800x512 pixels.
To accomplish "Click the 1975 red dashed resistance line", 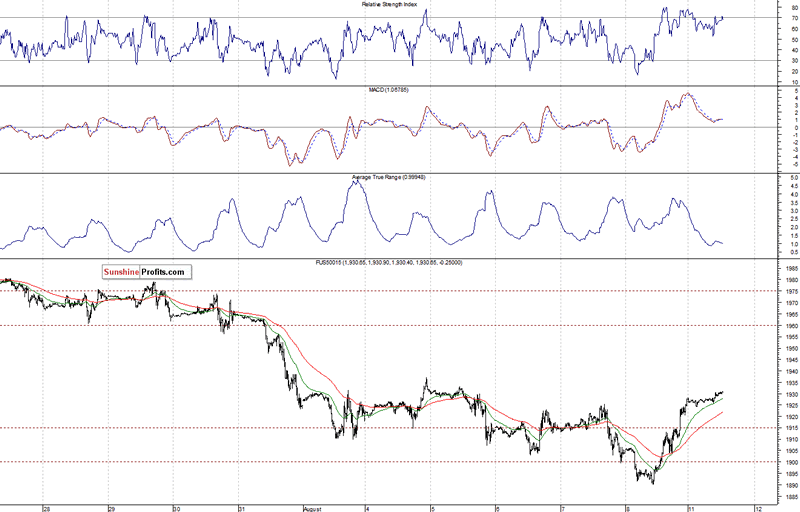I will pos(400,291).
